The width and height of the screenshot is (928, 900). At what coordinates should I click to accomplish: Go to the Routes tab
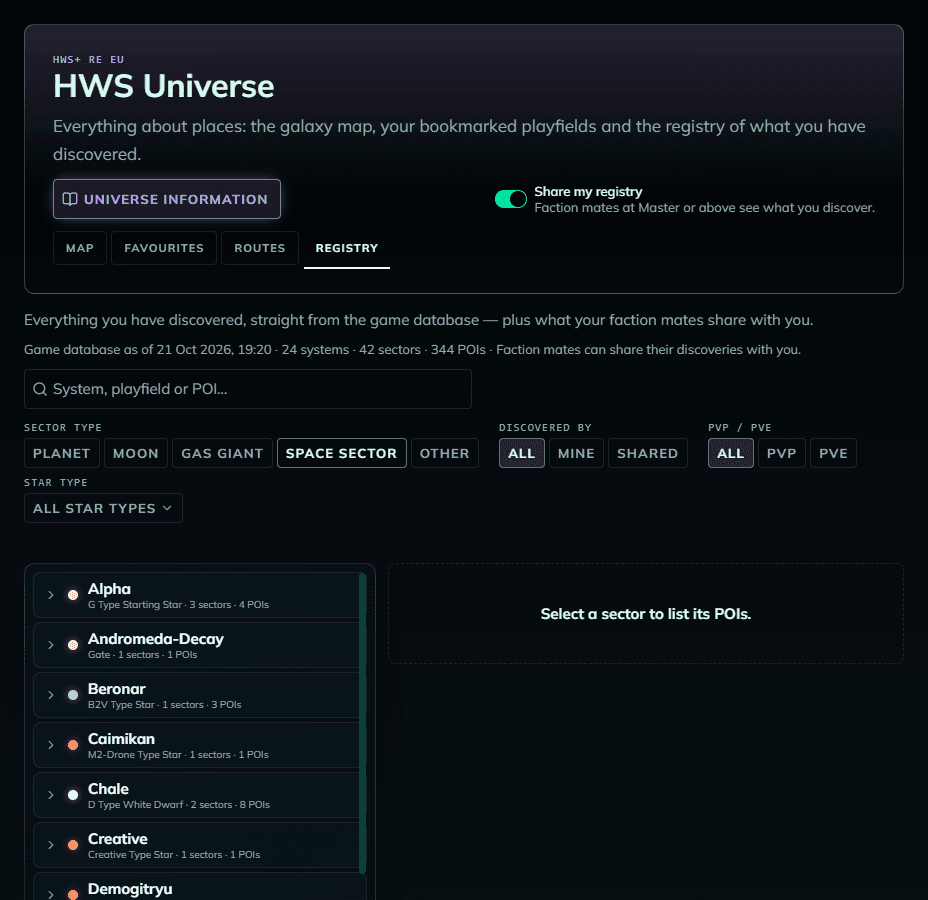point(260,248)
